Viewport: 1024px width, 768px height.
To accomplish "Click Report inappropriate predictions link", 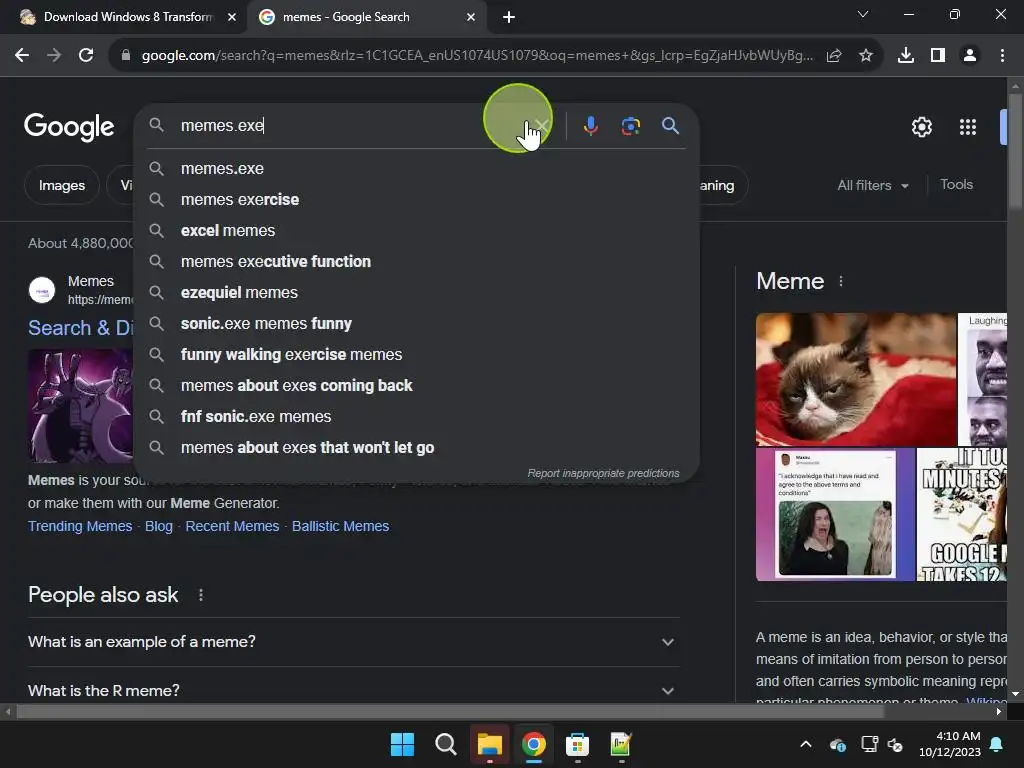I will coord(603,473).
